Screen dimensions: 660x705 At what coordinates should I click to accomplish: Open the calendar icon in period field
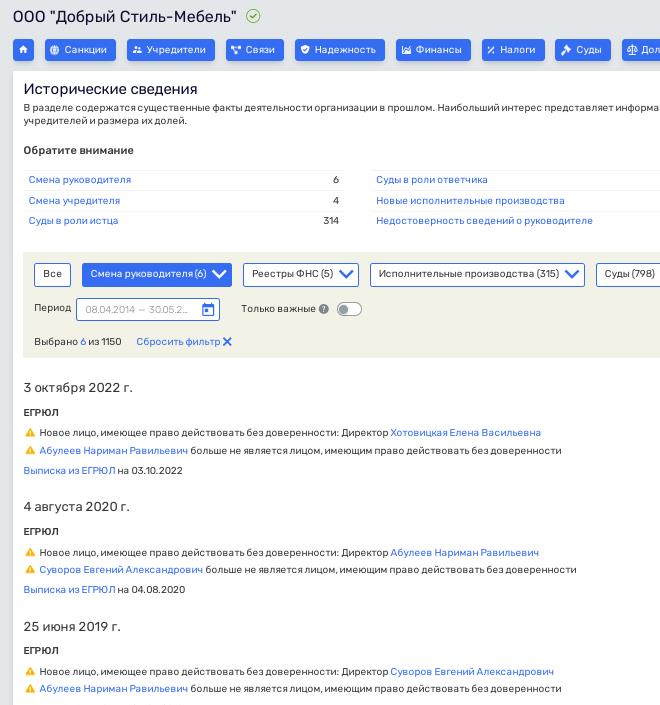208,309
